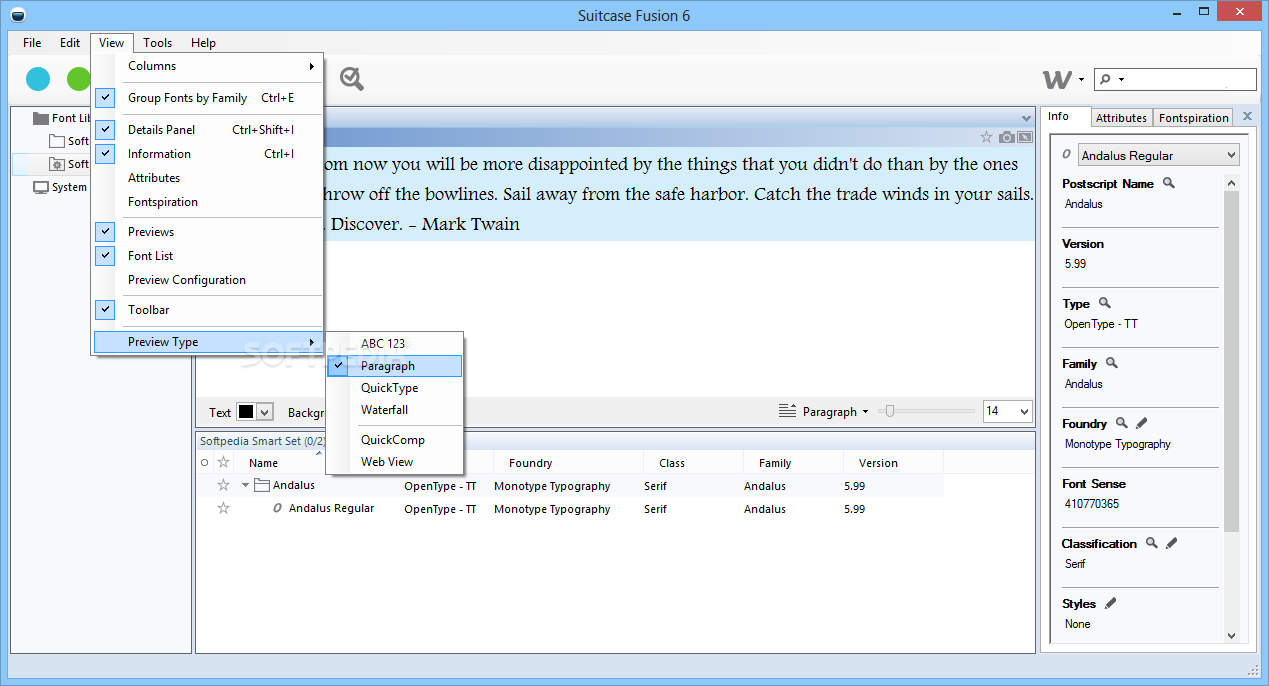Open the text color dropdown arrow
The image size is (1269, 686).
click(265, 412)
